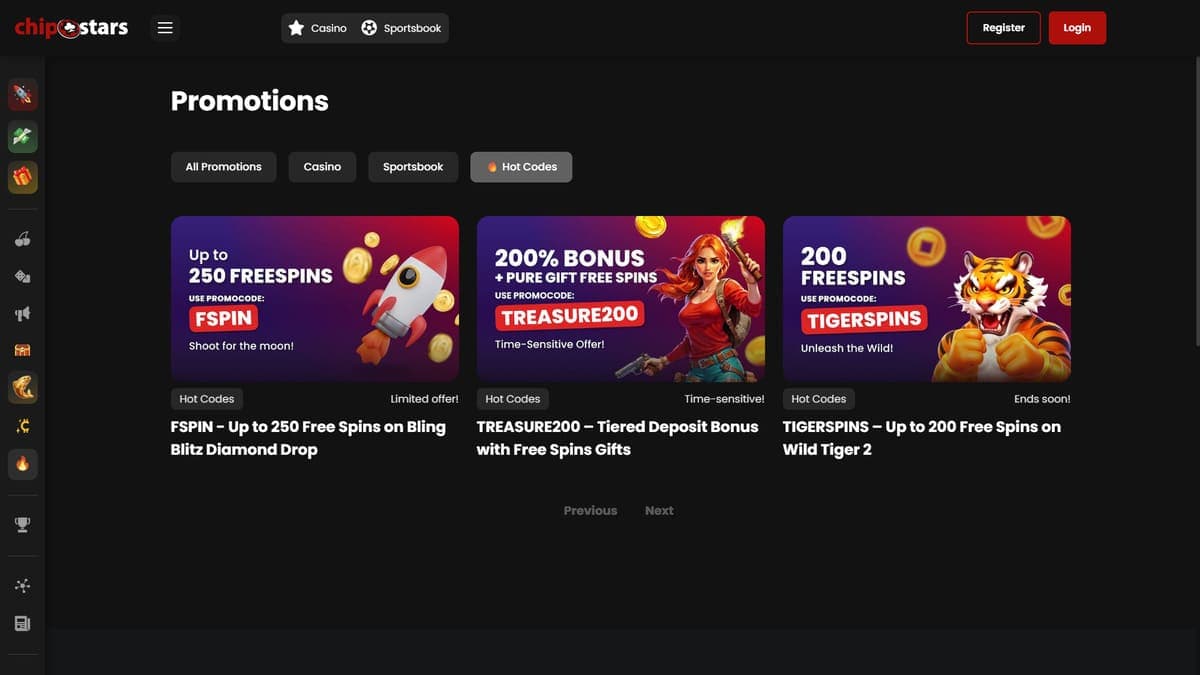Click the treasure chest sidebar icon
This screenshot has height=675, width=1200.
click(23, 350)
